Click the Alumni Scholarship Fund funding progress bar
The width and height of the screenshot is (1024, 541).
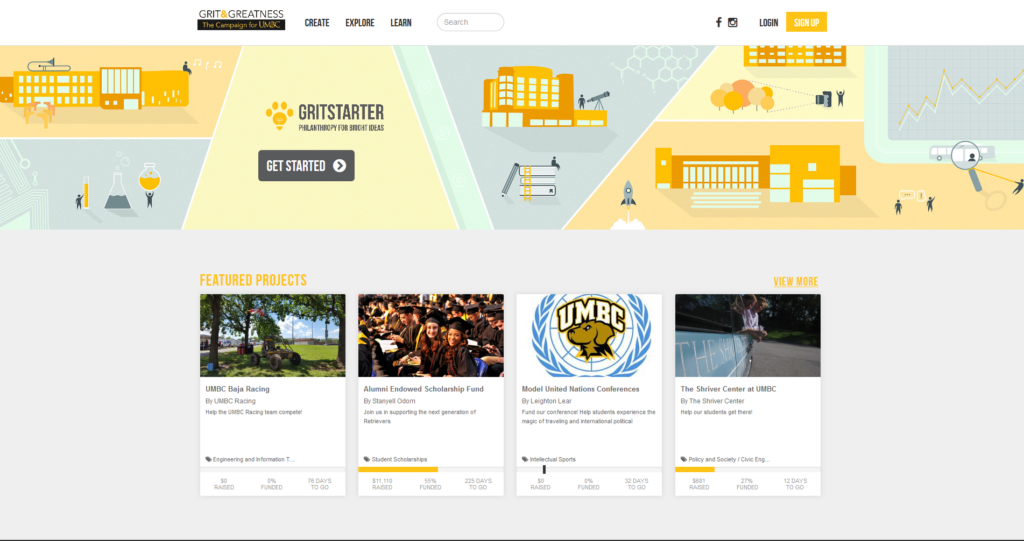[x=431, y=470]
